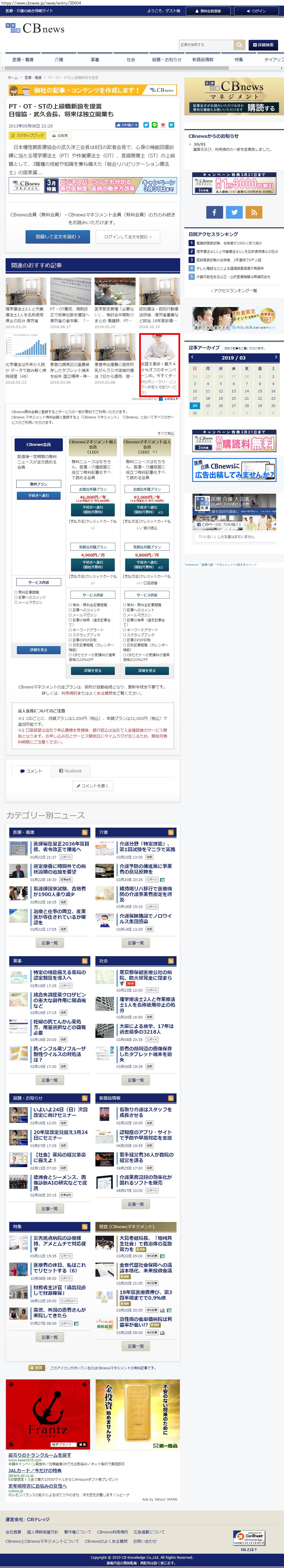Open the 個人情報保護方針 footer link

43,1532
